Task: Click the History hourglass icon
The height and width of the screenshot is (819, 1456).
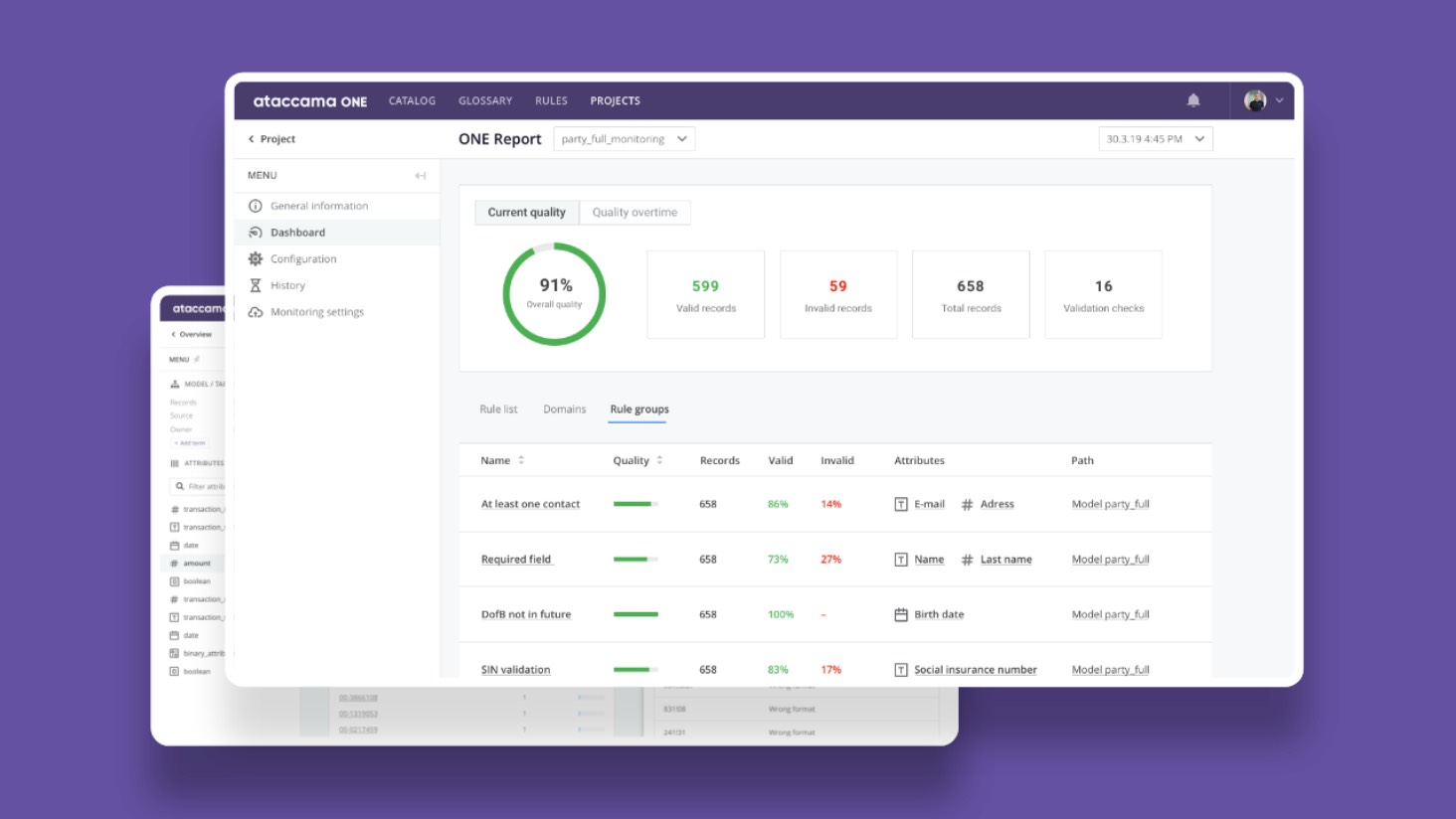Action: 256,285
